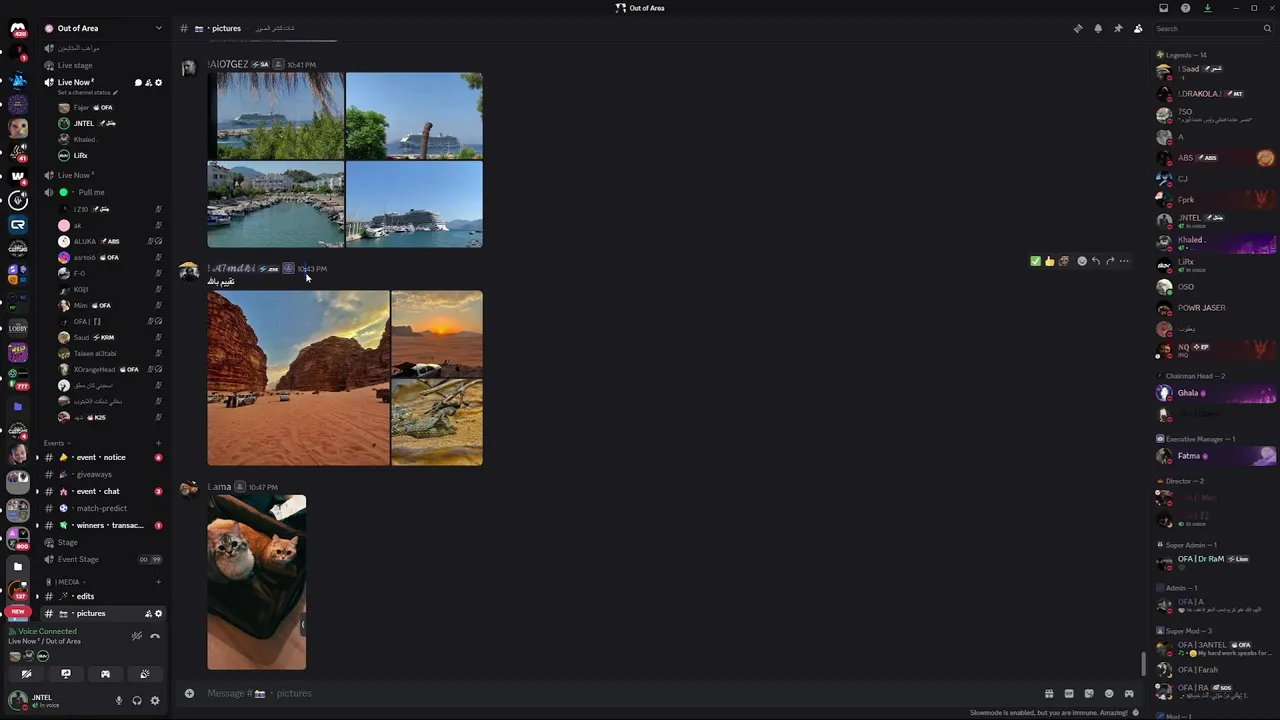Open soundboard button
The width and height of the screenshot is (1280, 720).
(x=144, y=674)
